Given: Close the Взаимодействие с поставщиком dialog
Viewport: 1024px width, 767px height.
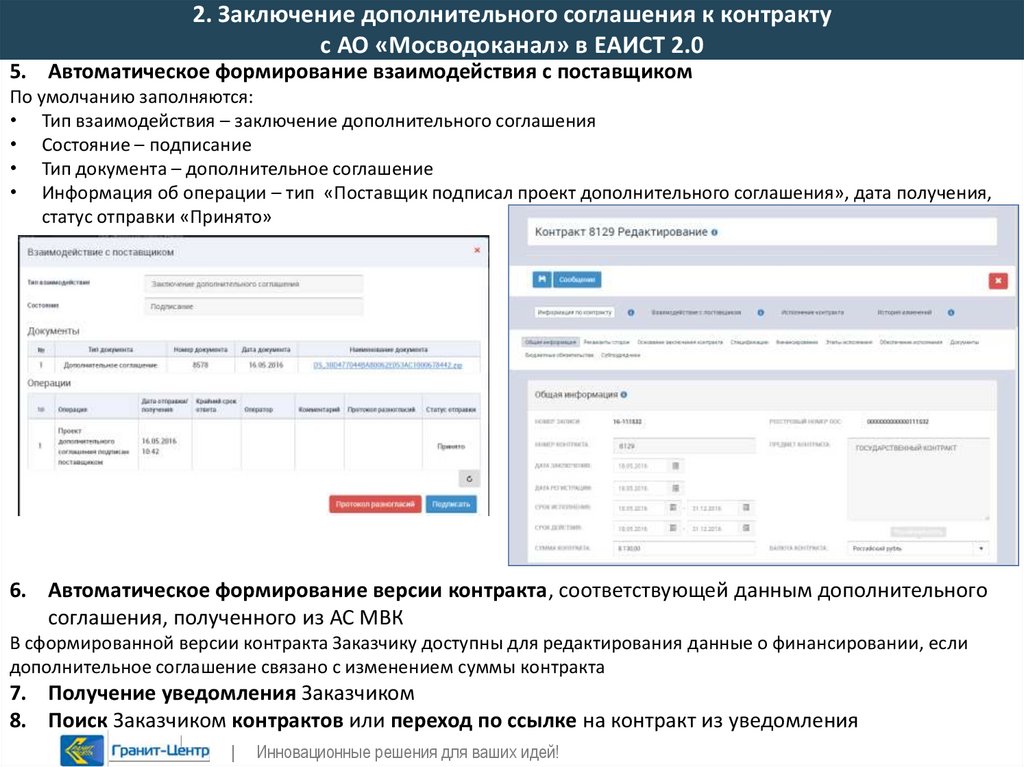Looking at the screenshot, I should (477, 250).
